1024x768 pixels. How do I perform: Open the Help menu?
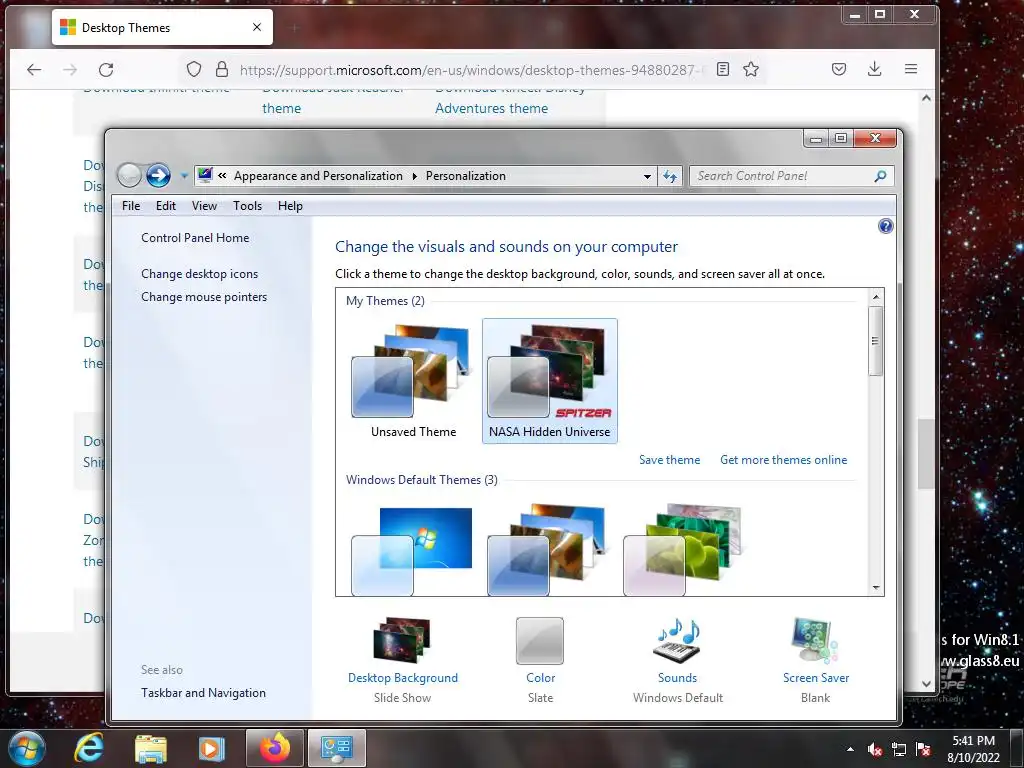[x=290, y=206]
